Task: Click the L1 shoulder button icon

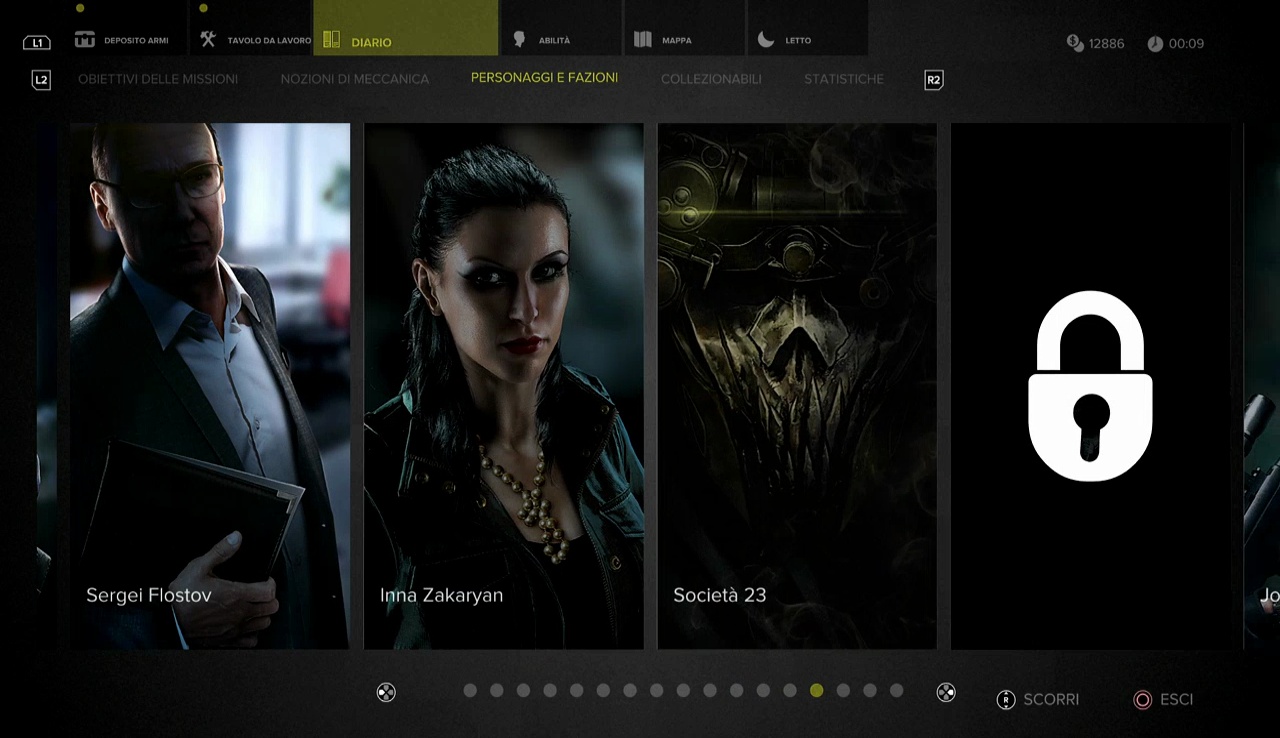Action: point(36,43)
